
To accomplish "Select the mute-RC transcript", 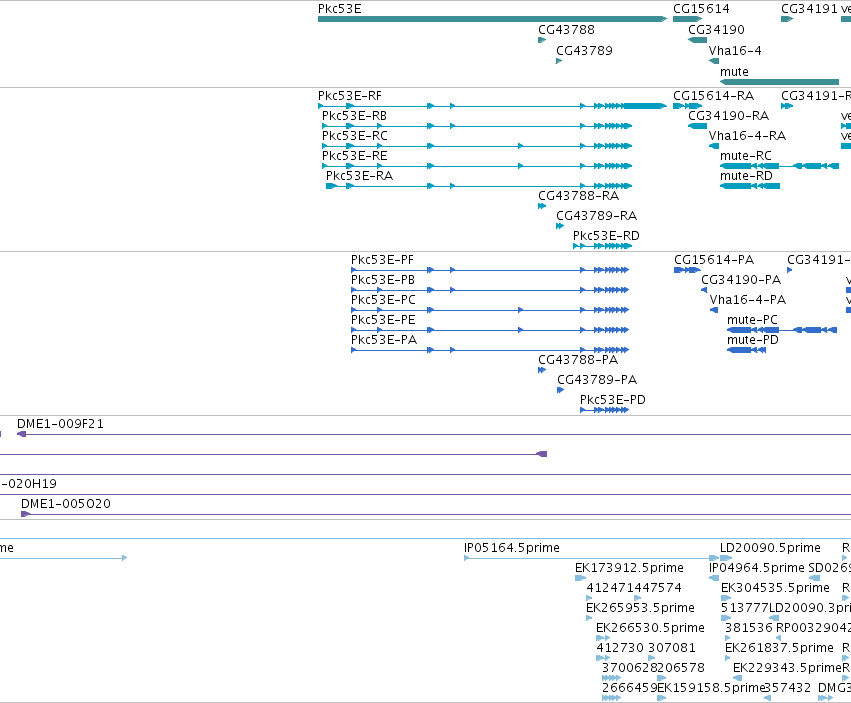I will pyautogui.click(x=779, y=166).
